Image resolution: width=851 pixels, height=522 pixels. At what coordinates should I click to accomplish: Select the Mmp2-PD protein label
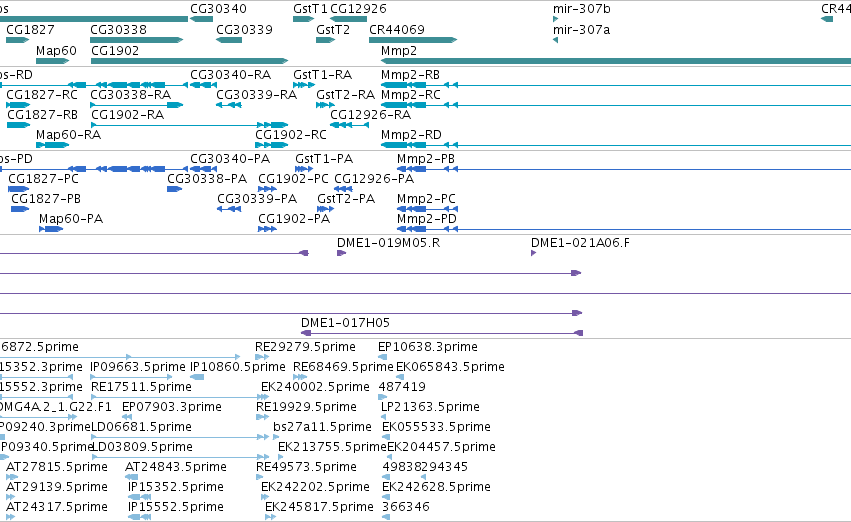pos(427,219)
